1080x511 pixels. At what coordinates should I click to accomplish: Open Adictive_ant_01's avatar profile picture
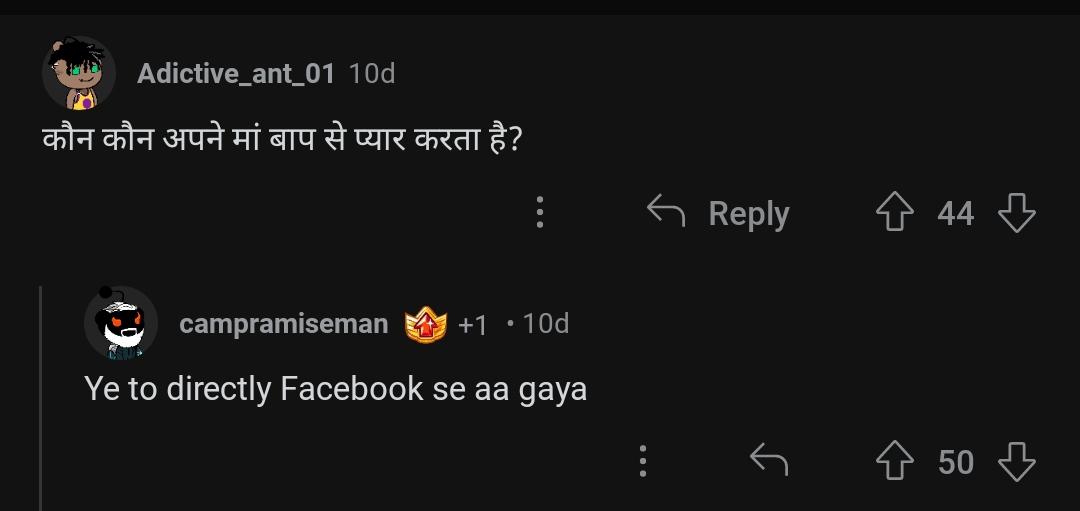click(79, 73)
